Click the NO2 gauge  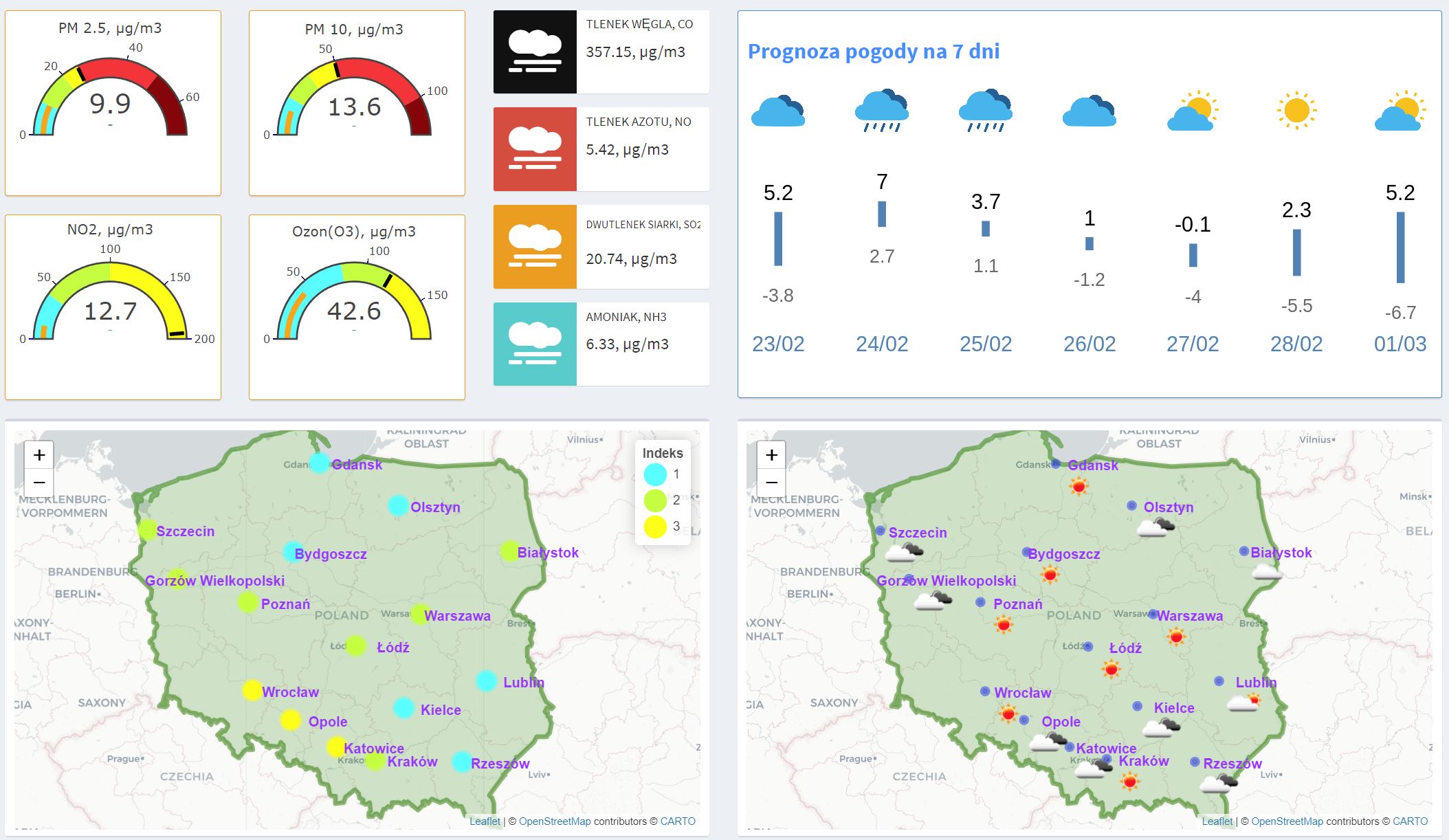click(x=110, y=299)
